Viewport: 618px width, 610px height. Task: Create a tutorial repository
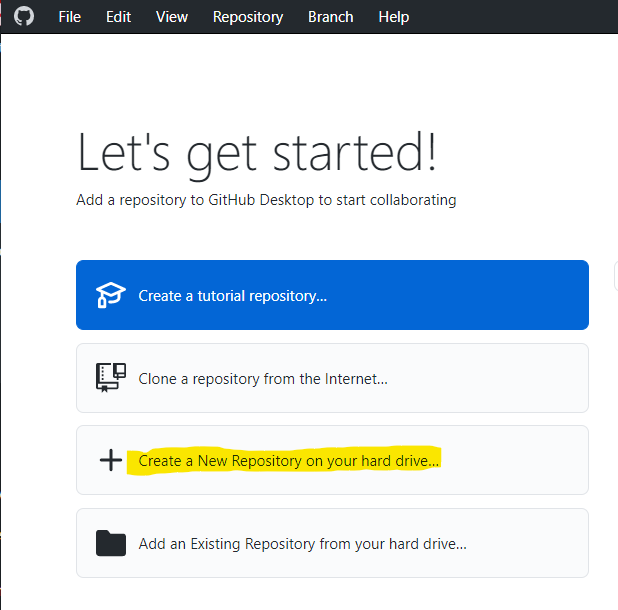coord(332,295)
